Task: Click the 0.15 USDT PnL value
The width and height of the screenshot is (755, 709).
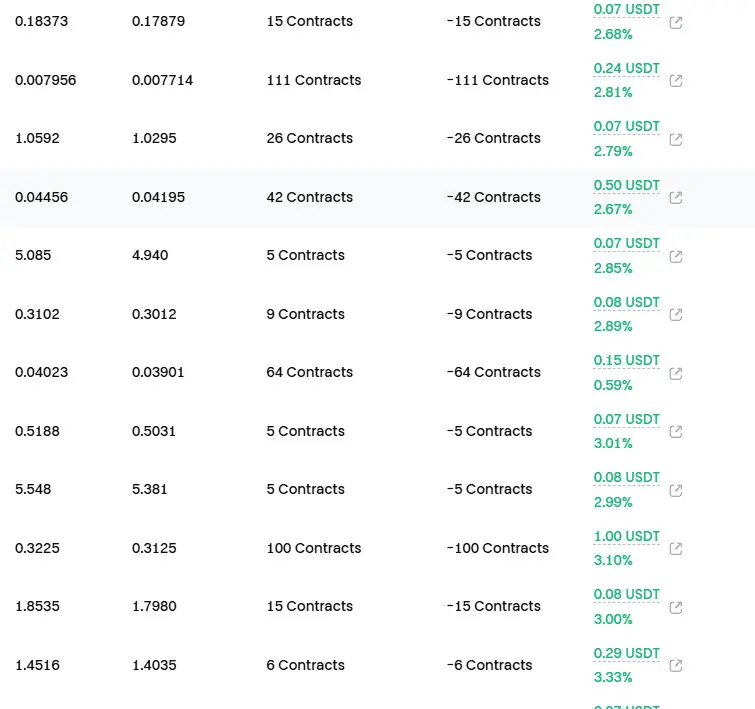Action: click(626, 360)
